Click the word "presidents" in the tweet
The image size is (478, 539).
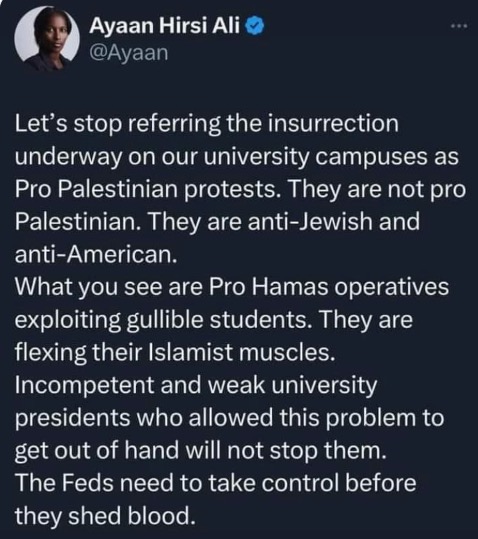pos(73,418)
